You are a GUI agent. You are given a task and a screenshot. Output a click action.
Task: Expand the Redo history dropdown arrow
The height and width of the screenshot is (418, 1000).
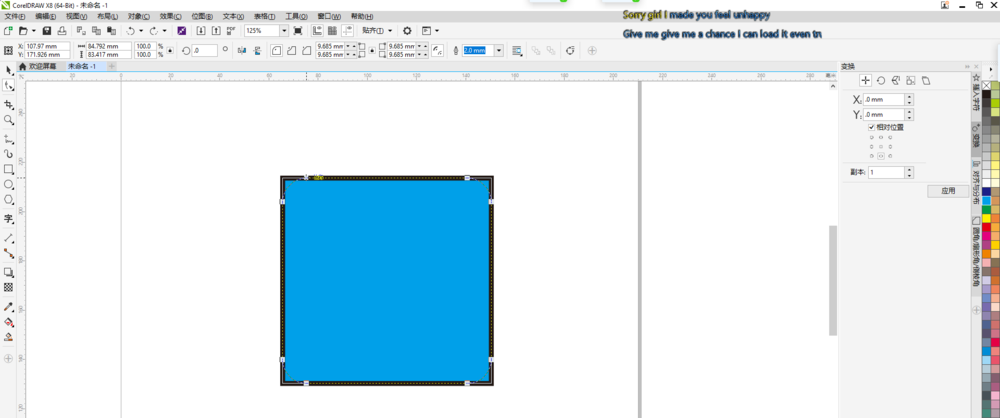165,31
